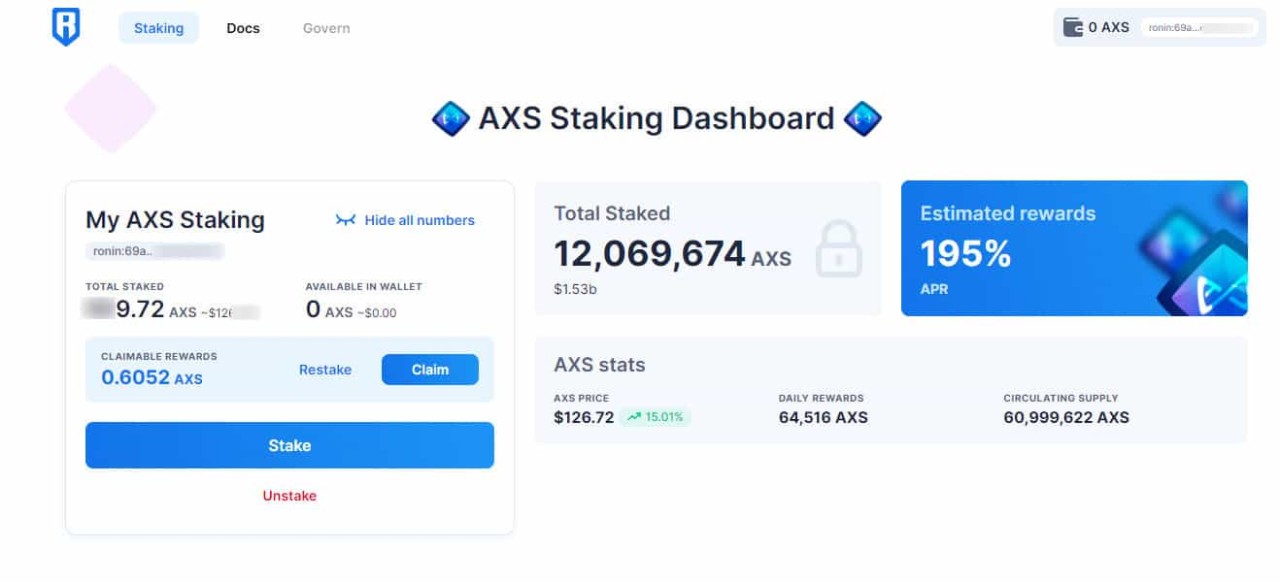The image size is (1280, 582).
Task: Click the AXS diamond icon right of dashboard title
Action: point(862,118)
